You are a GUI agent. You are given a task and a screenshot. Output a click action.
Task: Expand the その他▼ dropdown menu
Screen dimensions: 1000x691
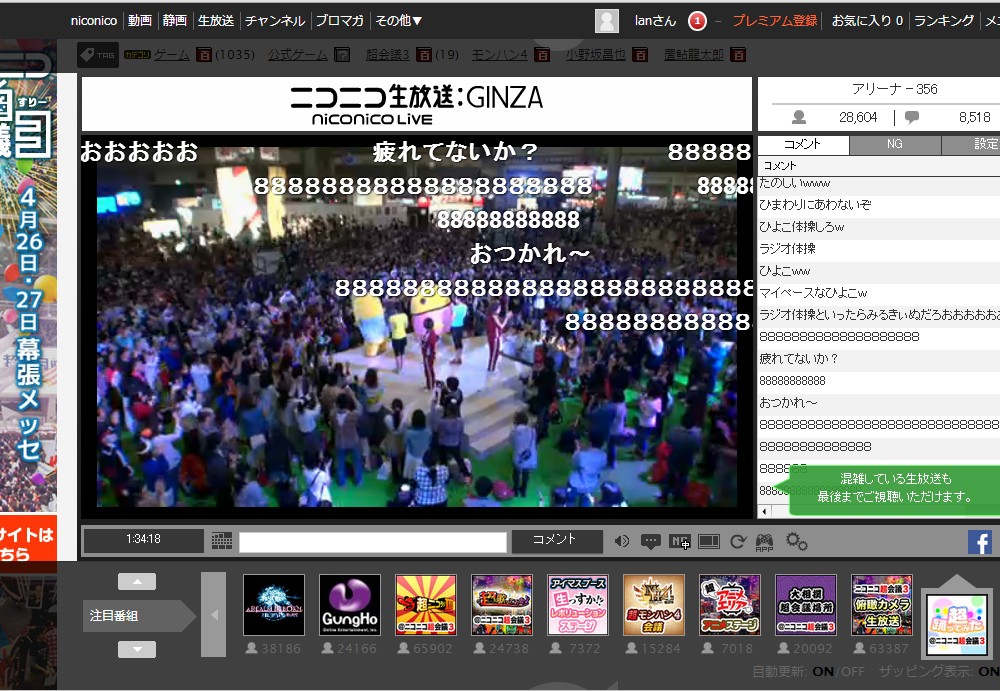pos(399,20)
